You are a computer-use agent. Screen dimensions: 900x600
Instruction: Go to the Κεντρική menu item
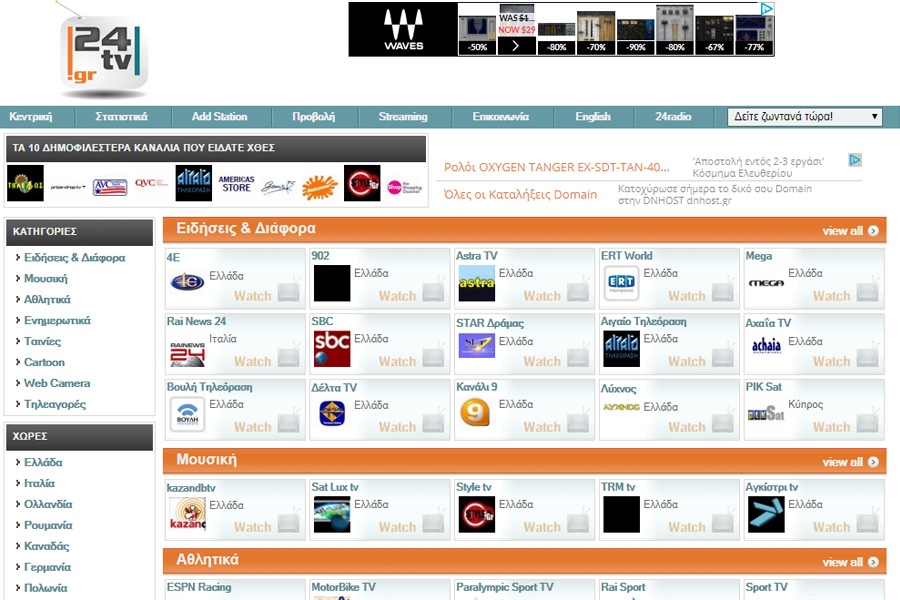tap(31, 117)
